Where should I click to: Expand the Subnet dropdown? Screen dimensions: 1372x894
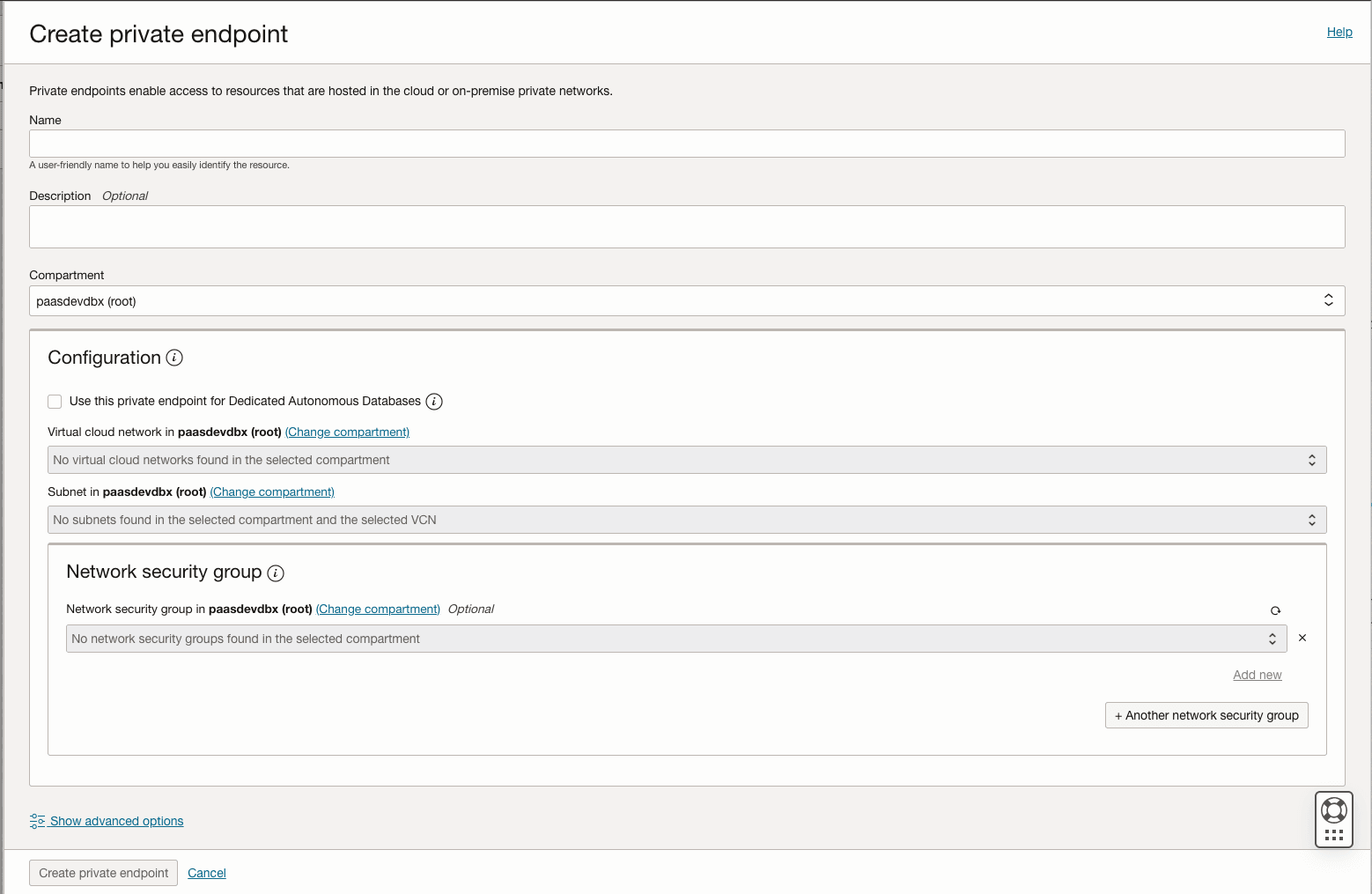pyautogui.click(x=687, y=520)
